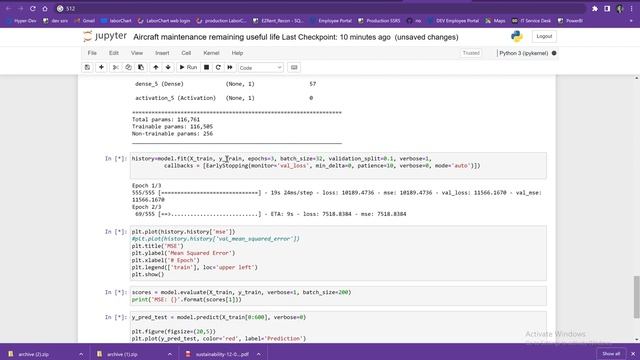640x360 pixels.
Task: Click into the model.evaluate code cell
Action: (338, 296)
